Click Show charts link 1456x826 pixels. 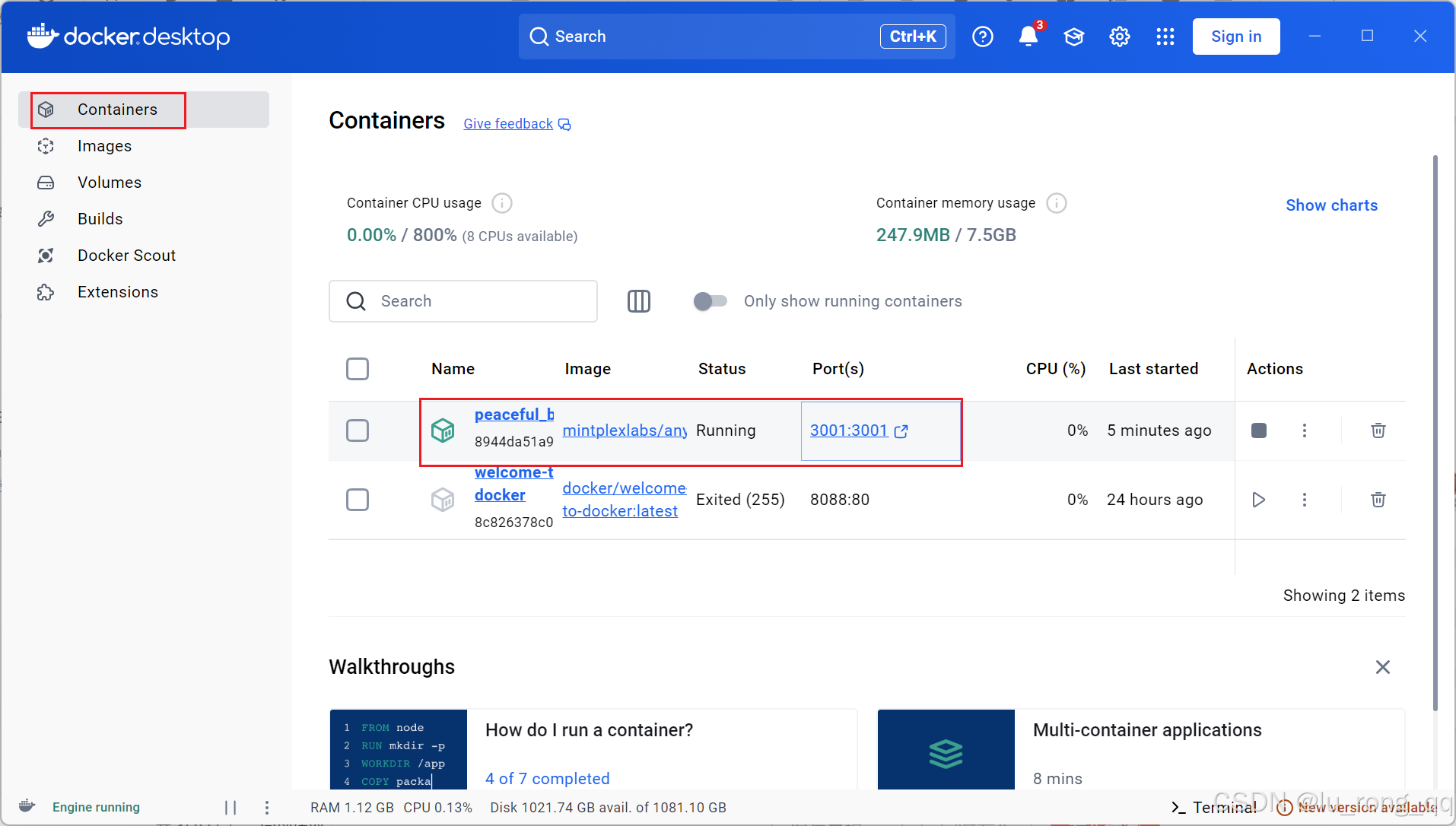(x=1331, y=205)
